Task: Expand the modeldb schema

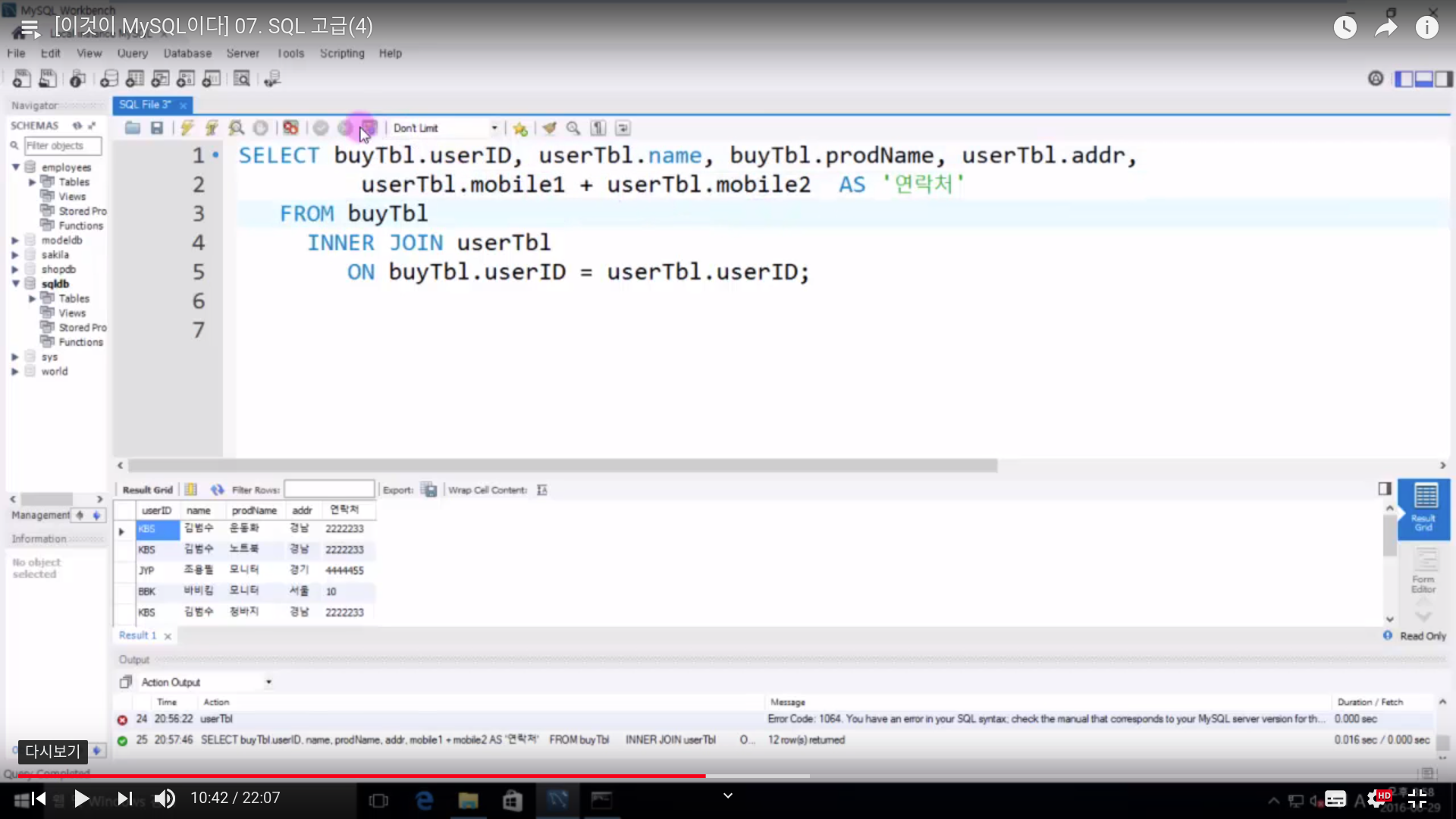Action: [x=14, y=240]
